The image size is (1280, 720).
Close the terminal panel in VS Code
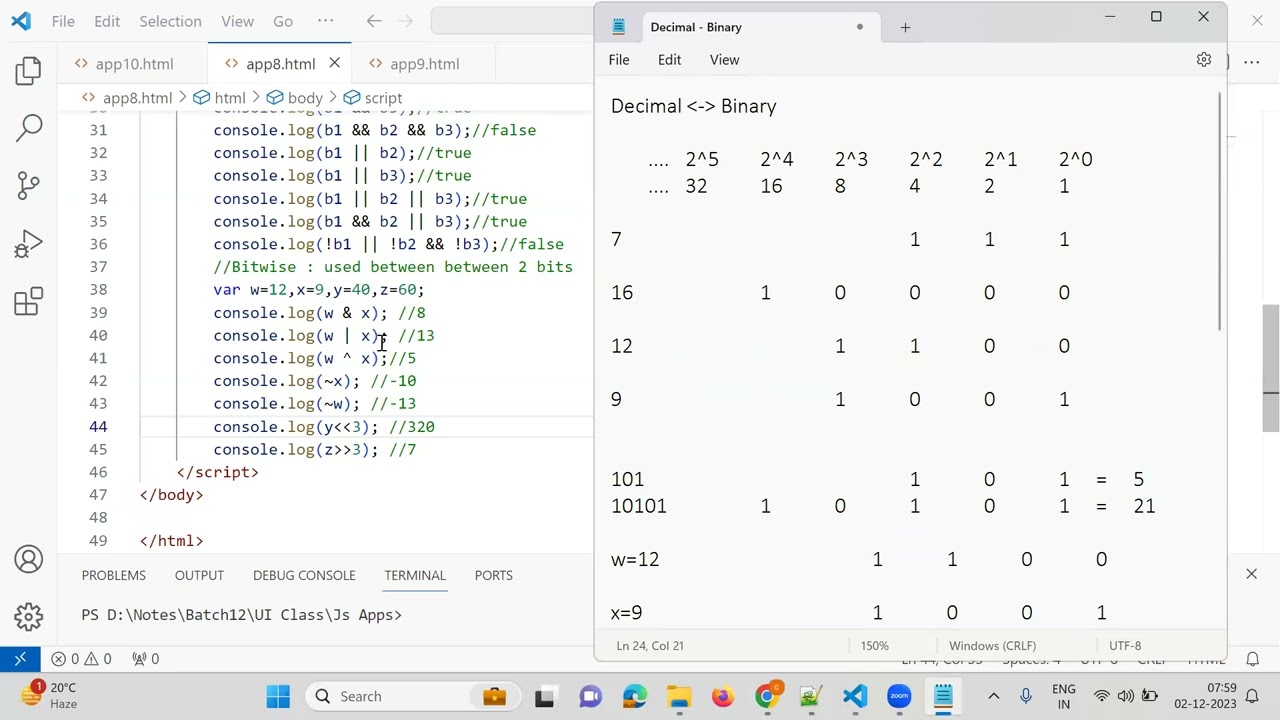click(x=1251, y=574)
